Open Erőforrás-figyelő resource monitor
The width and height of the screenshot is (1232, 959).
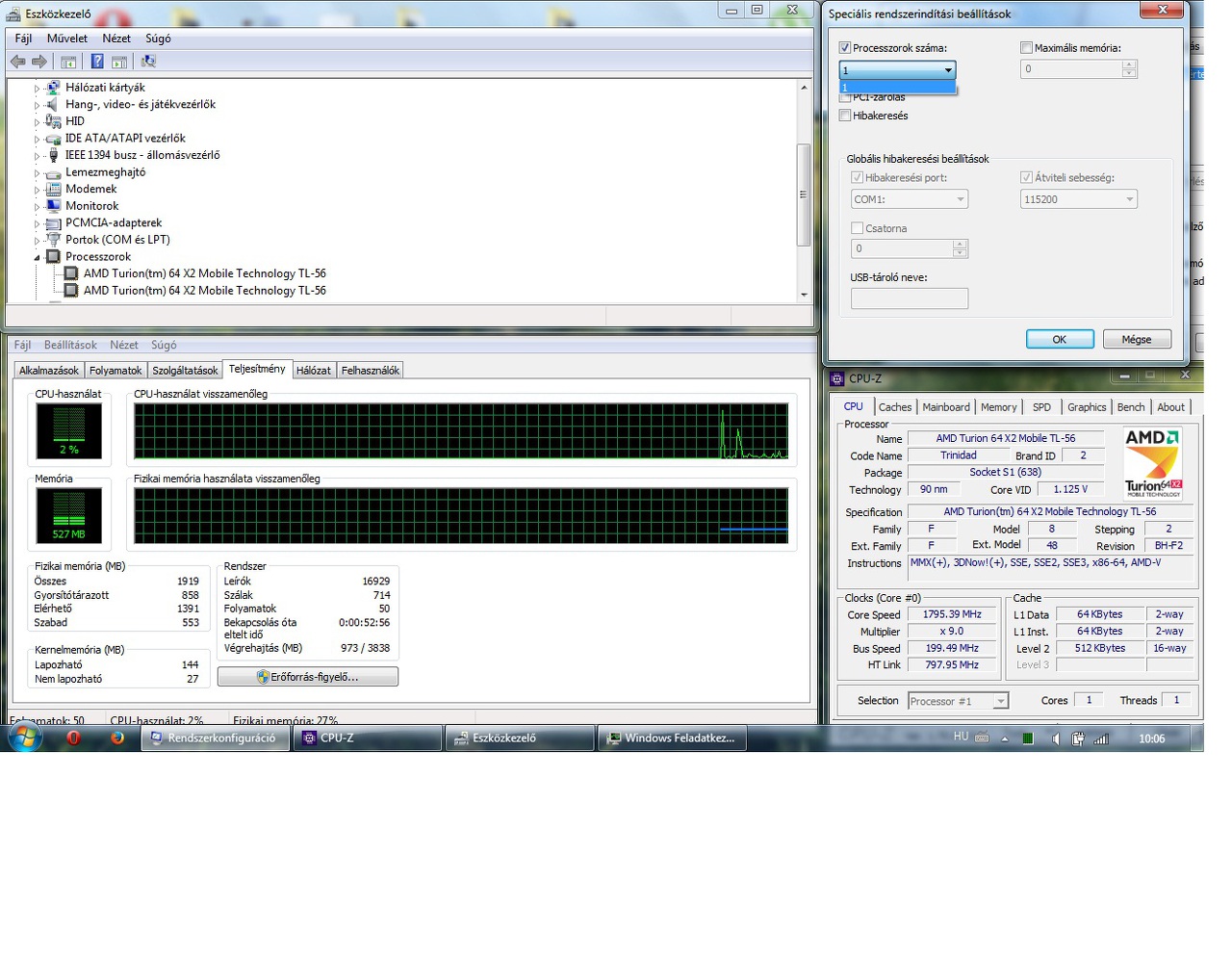[x=308, y=677]
